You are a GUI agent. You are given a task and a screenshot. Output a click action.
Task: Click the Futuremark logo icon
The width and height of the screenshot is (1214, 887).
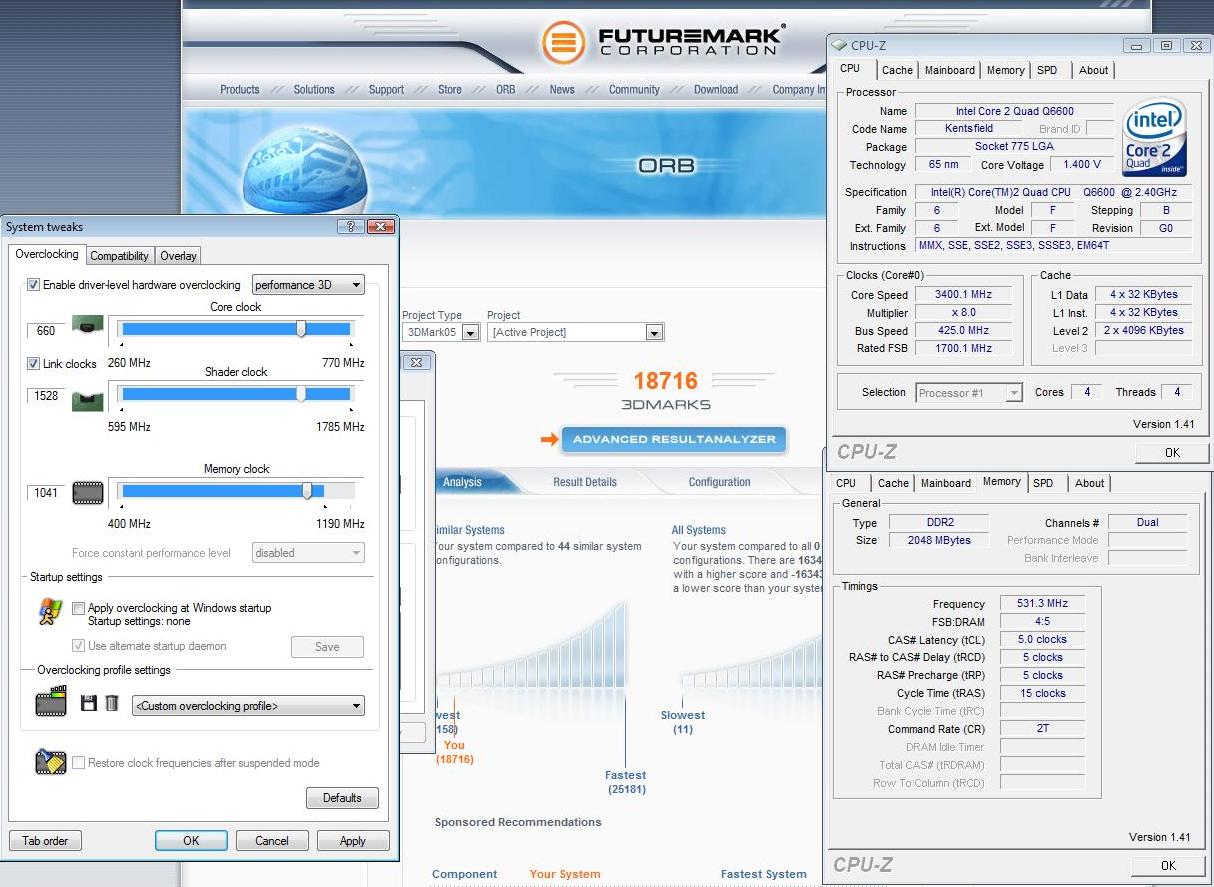(x=563, y=42)
